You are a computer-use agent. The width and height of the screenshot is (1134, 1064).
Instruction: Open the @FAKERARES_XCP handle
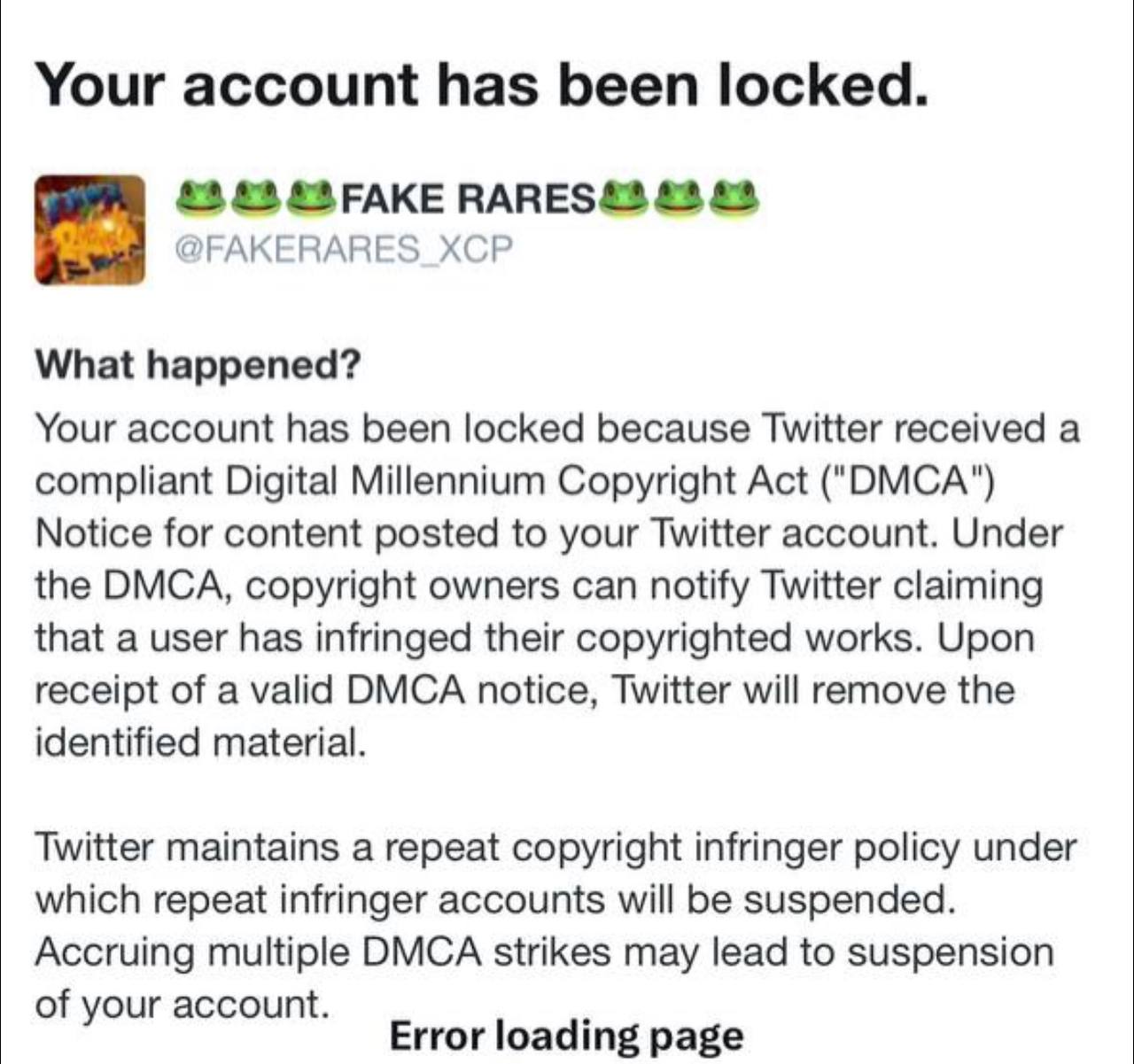pos(346,249)
